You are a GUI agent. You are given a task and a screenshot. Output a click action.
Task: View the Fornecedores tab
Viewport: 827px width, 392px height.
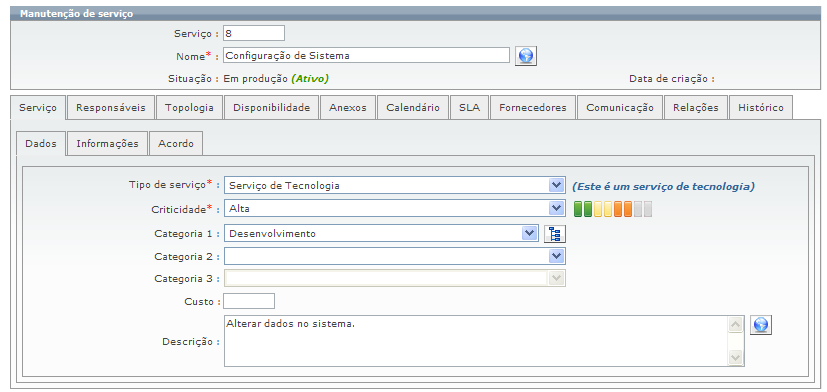pos(533,108)
